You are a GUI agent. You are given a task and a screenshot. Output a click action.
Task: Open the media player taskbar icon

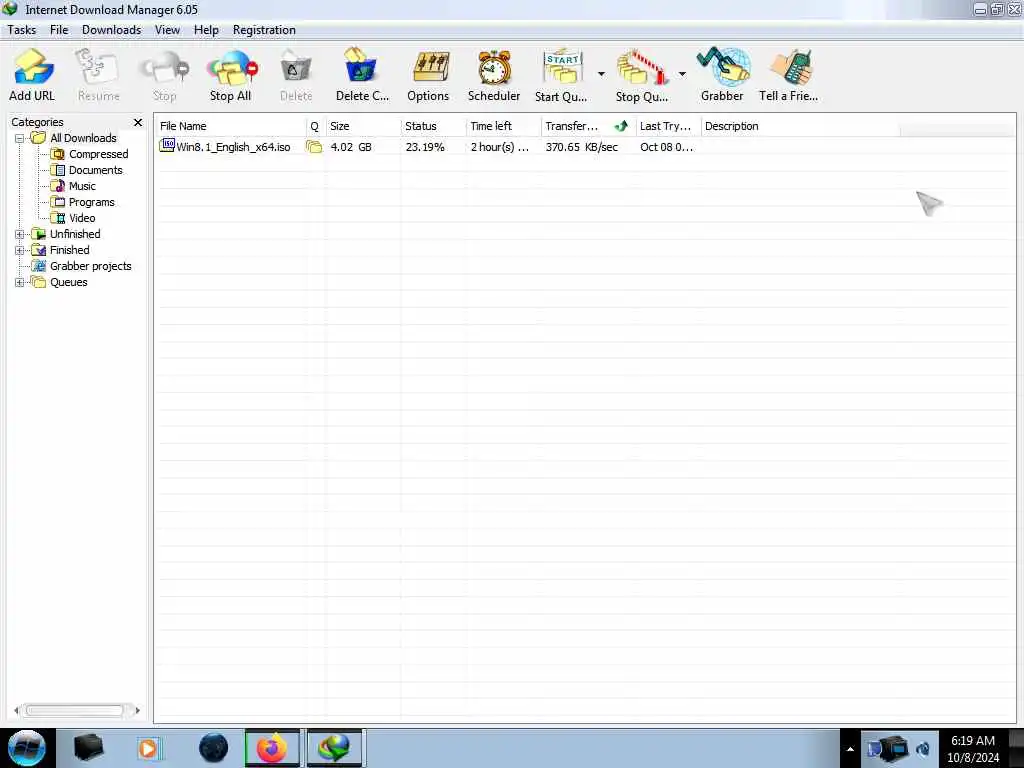click(148, 748)
